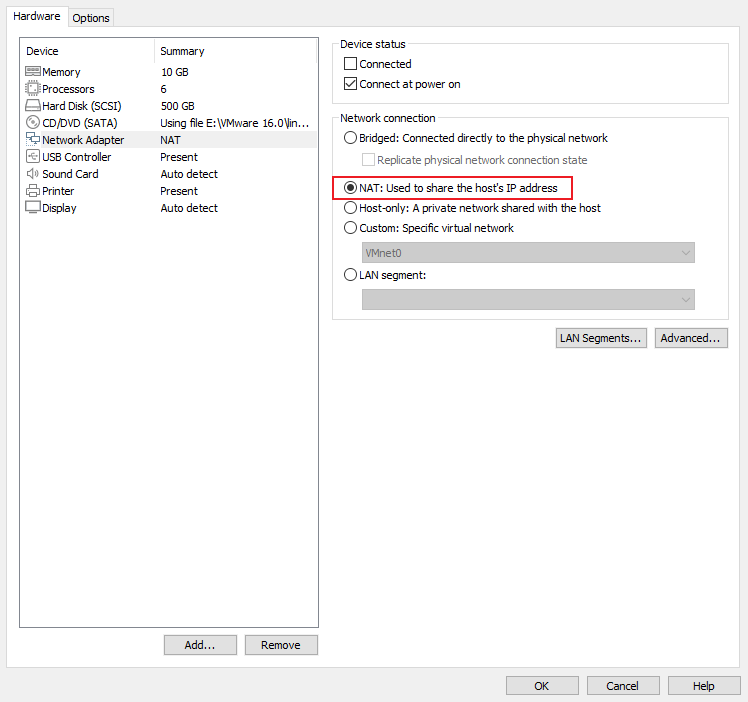Expand the LAN segment dropdown list
Image resolution: width=748 pixels, height=702 pixels.
click(x=528, y=299)
